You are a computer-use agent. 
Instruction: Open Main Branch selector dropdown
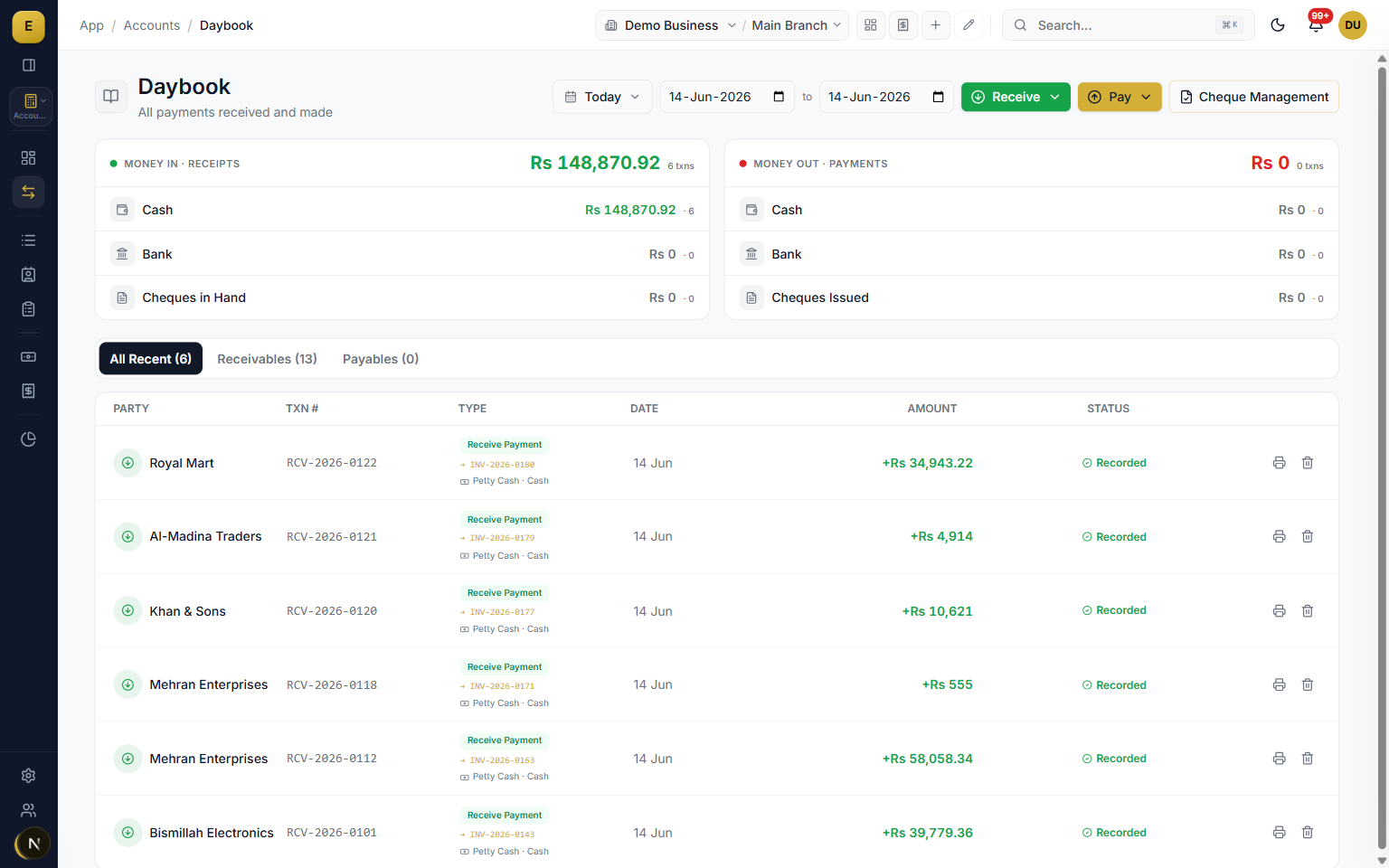(x=797, y=25)
